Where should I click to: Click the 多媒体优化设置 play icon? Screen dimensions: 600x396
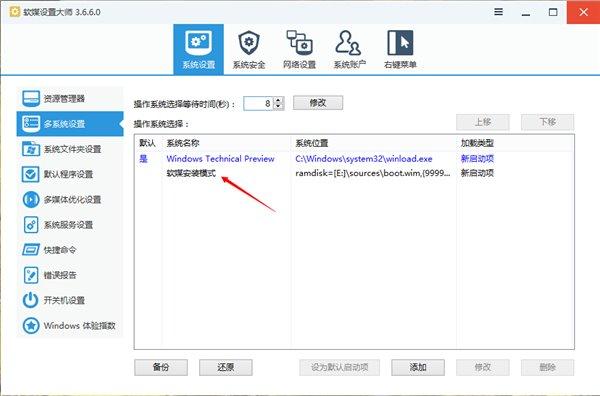coord(31,199)
